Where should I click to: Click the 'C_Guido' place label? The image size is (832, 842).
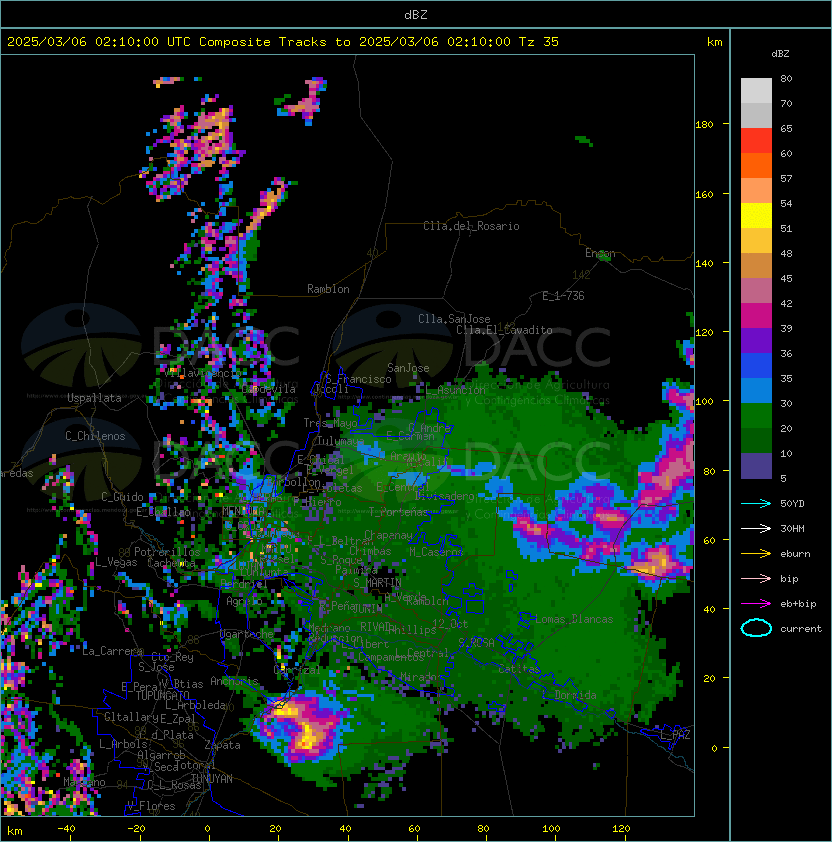[x=122, y=497]
